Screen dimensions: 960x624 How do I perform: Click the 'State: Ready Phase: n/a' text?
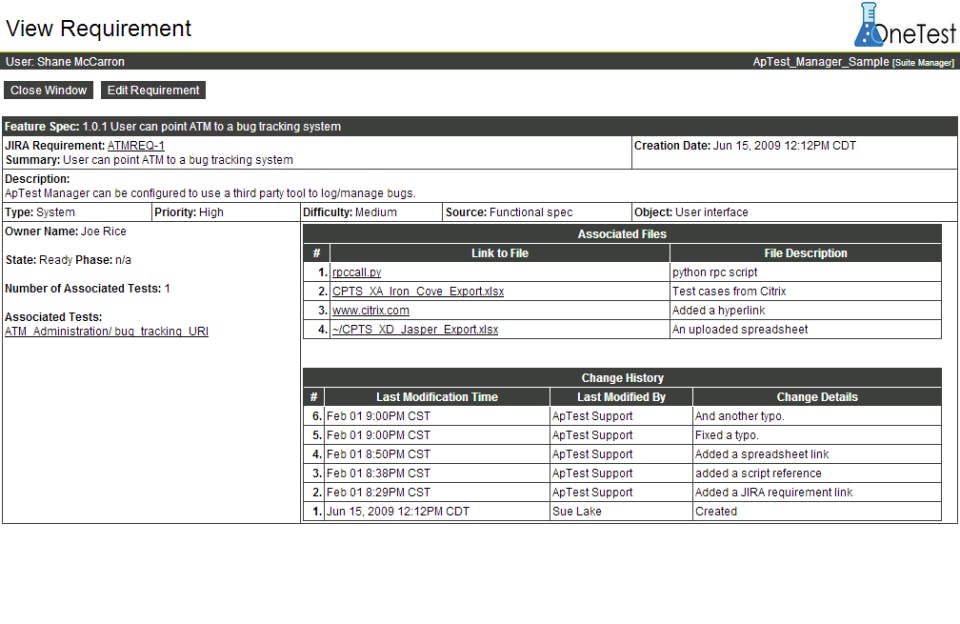(x=68, y=260)
